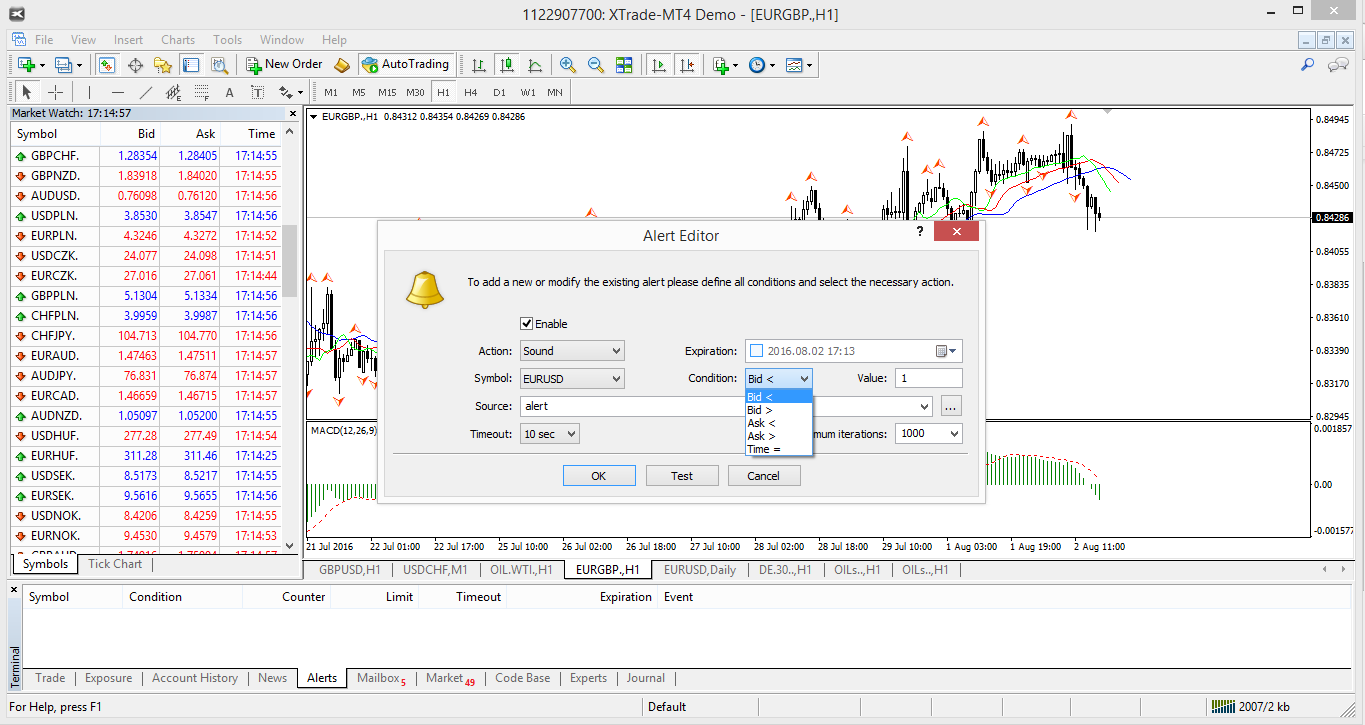Click the Test button
The image size is (1365, 725).
[682, 475]
